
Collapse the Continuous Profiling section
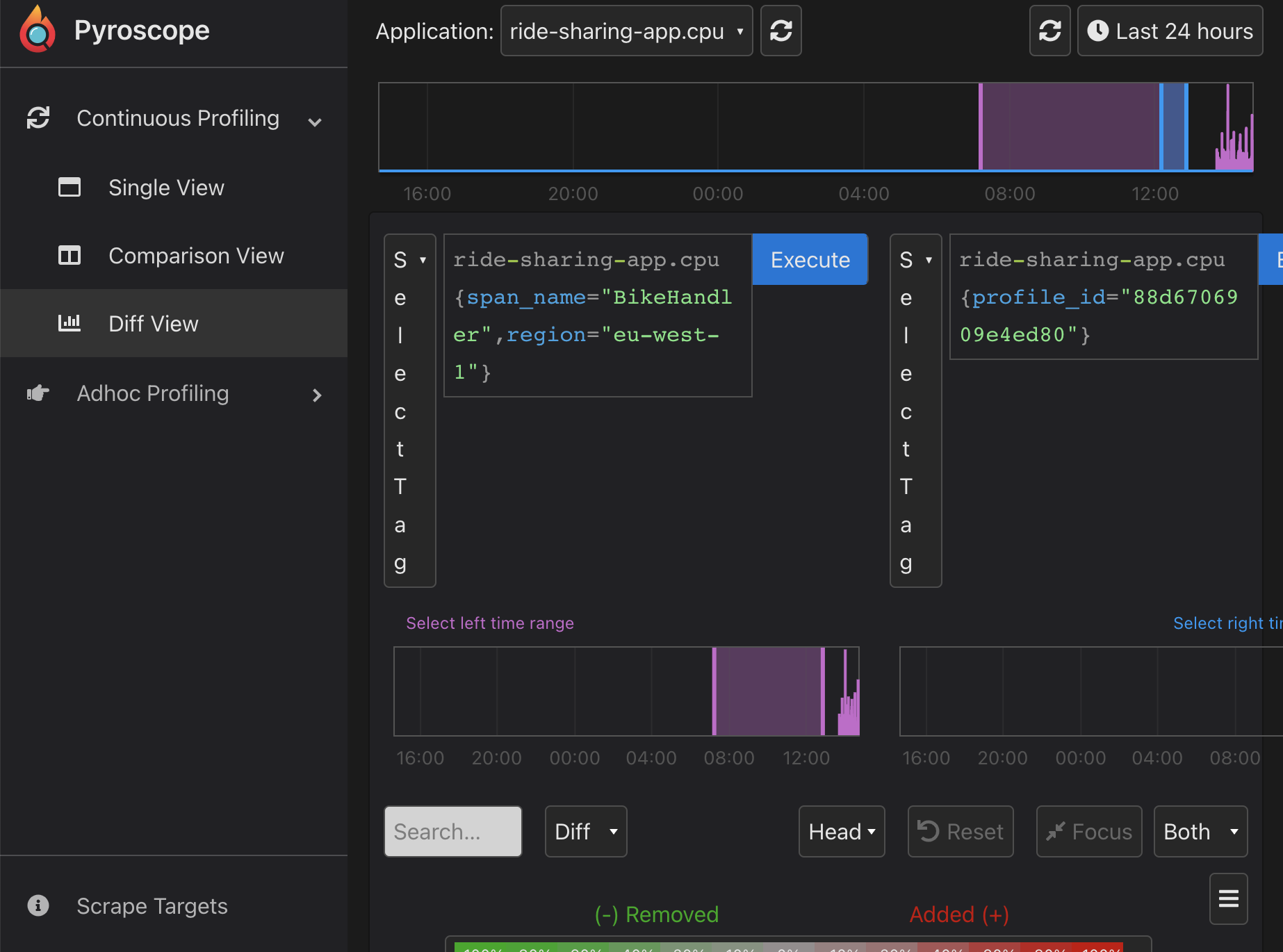[x=315, y=121]
